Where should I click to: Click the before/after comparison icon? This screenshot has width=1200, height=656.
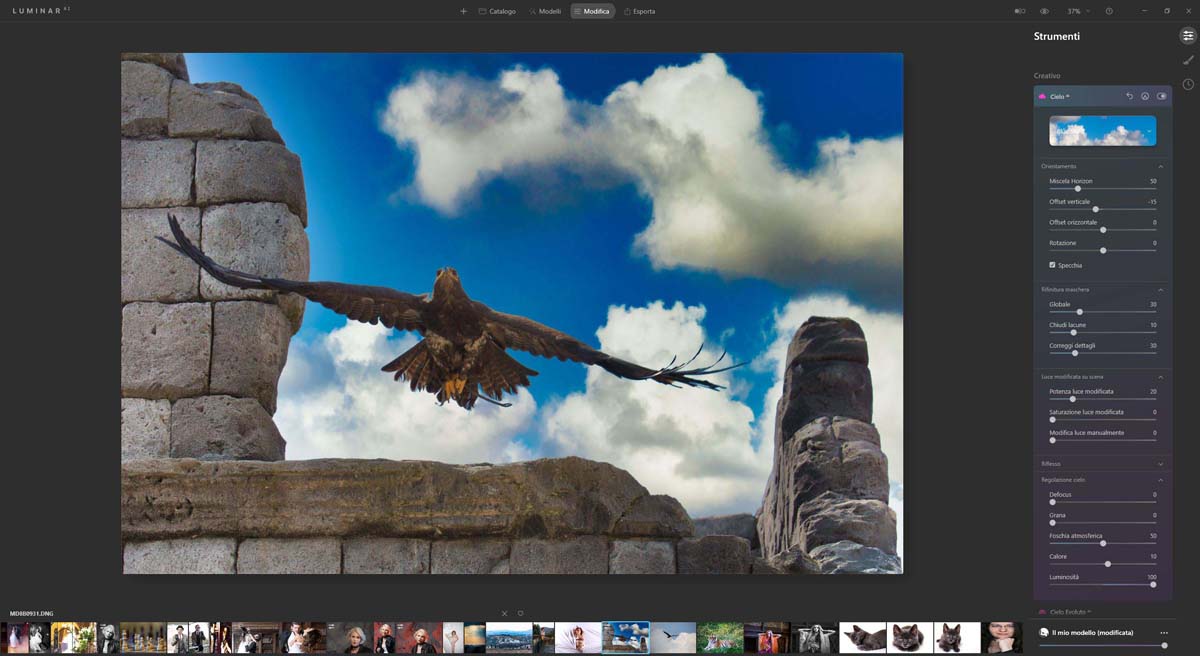point(1020,11)
